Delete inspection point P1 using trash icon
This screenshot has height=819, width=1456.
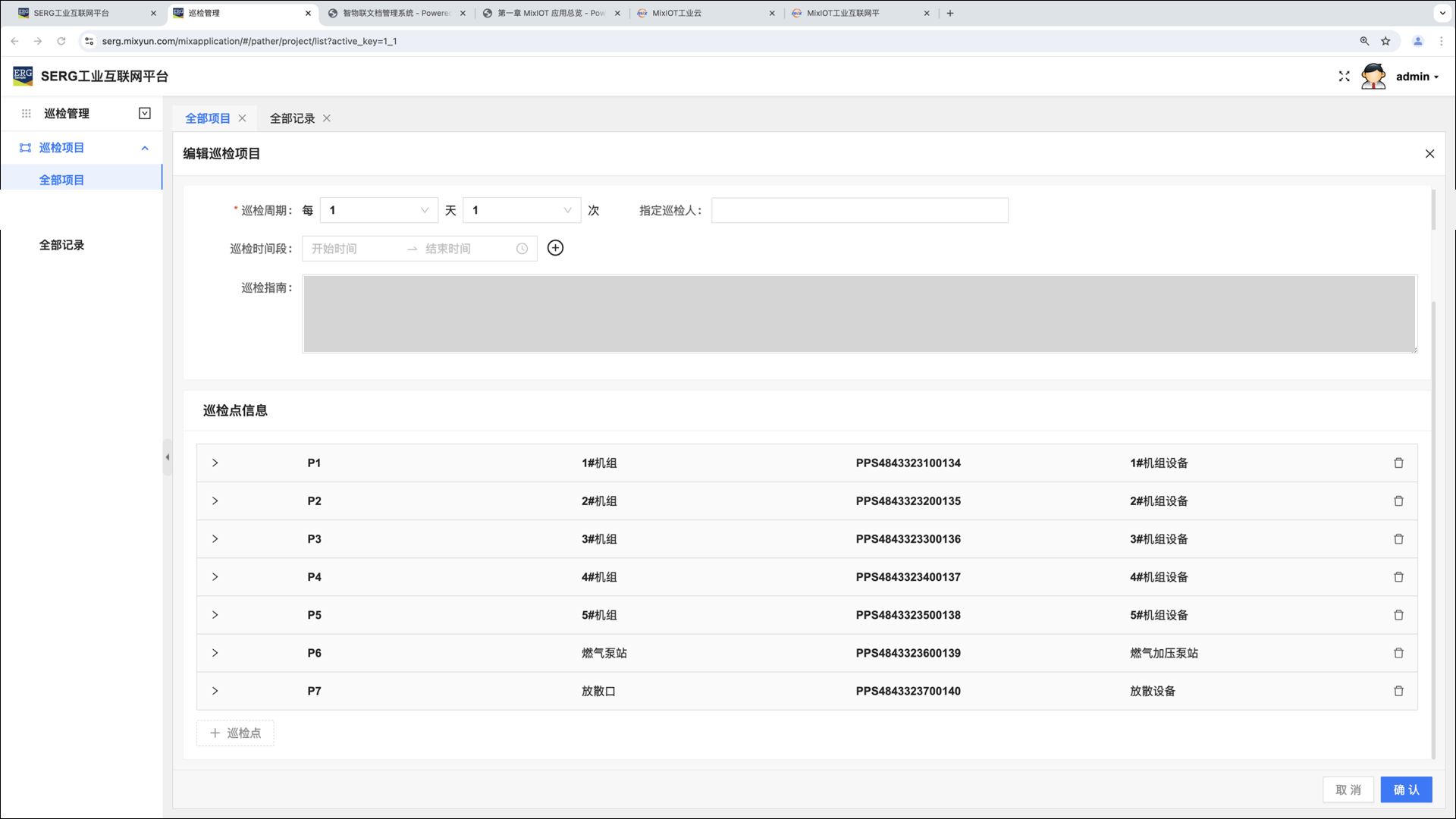coord(1398,463)
